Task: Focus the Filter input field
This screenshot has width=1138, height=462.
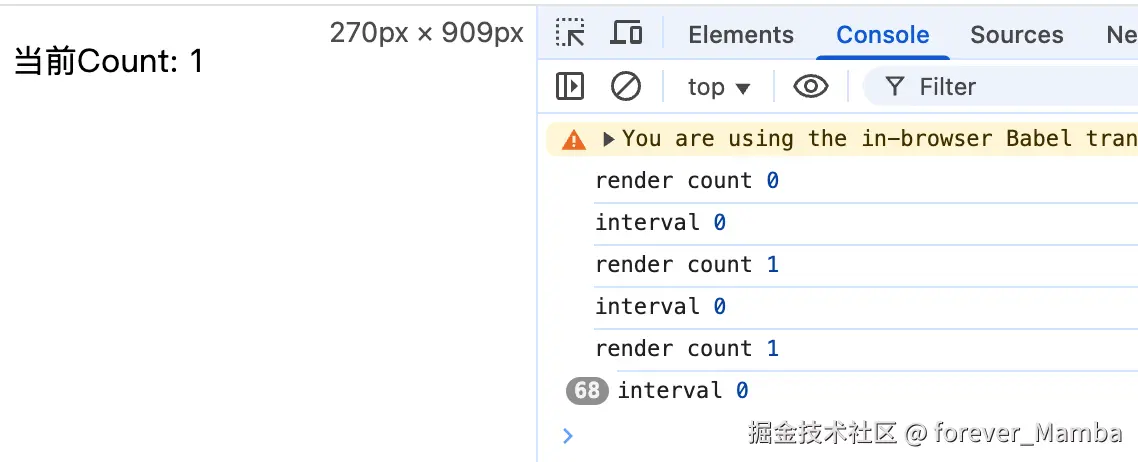Action: [x=1002, y=87]
